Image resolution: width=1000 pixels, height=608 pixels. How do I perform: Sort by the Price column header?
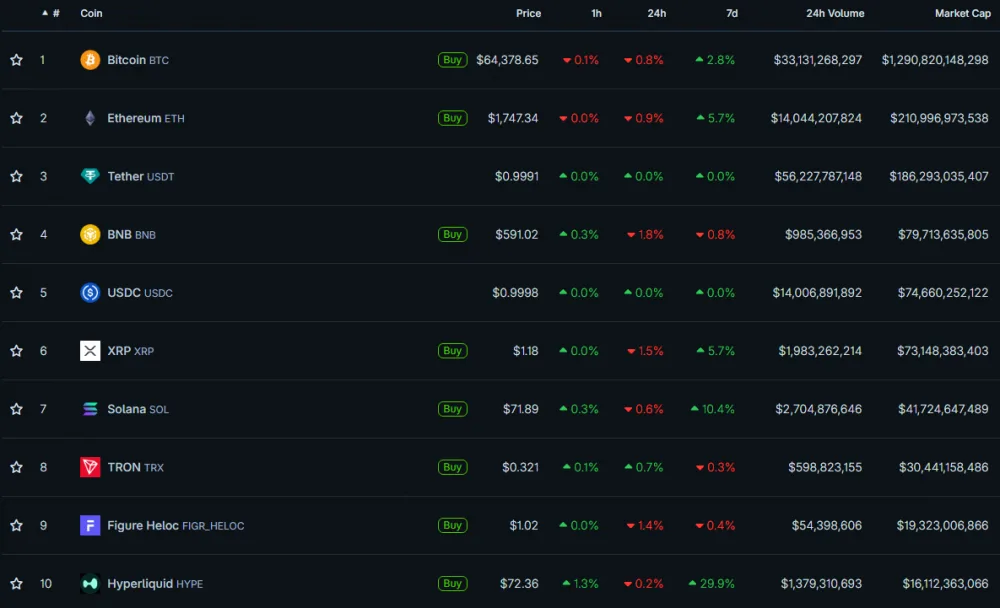click(x=528, y=13)
